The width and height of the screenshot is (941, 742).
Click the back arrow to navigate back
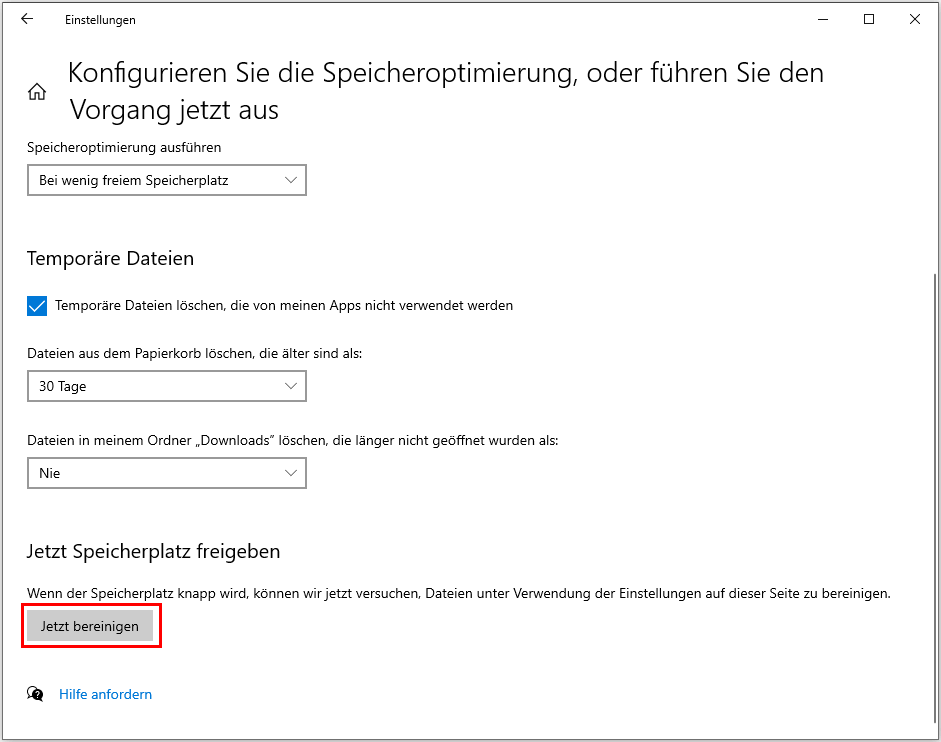(27, 18)
